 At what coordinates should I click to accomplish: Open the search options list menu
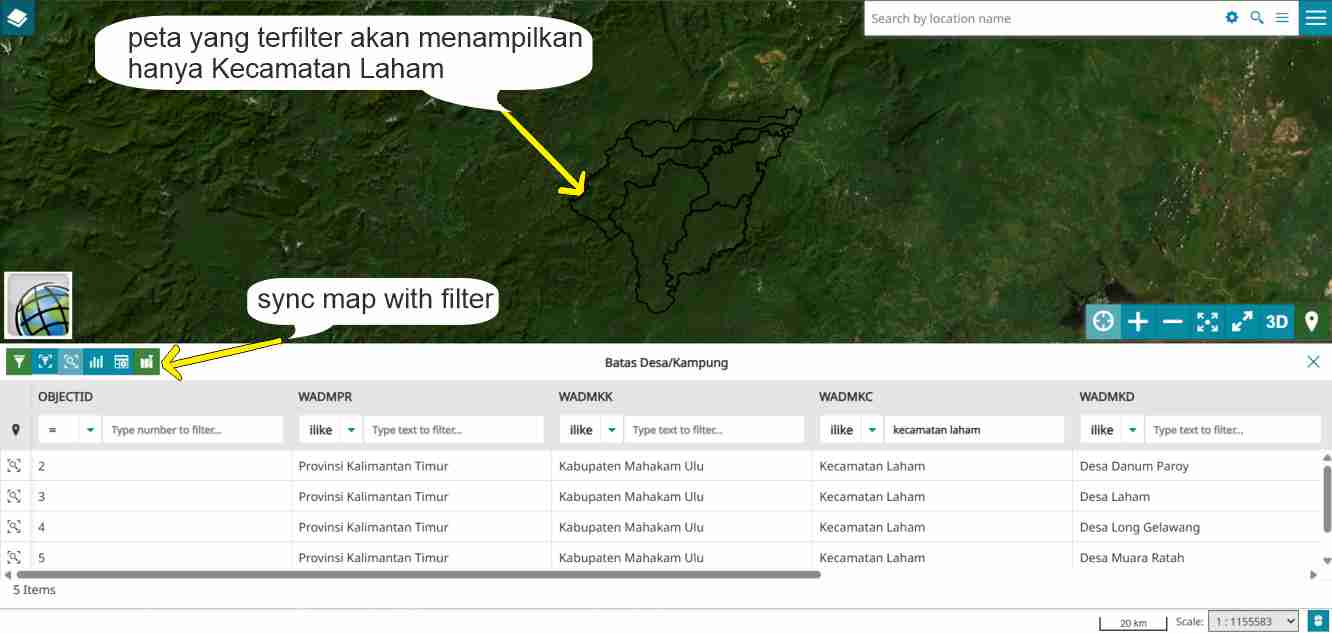[x=1282, y=18]
